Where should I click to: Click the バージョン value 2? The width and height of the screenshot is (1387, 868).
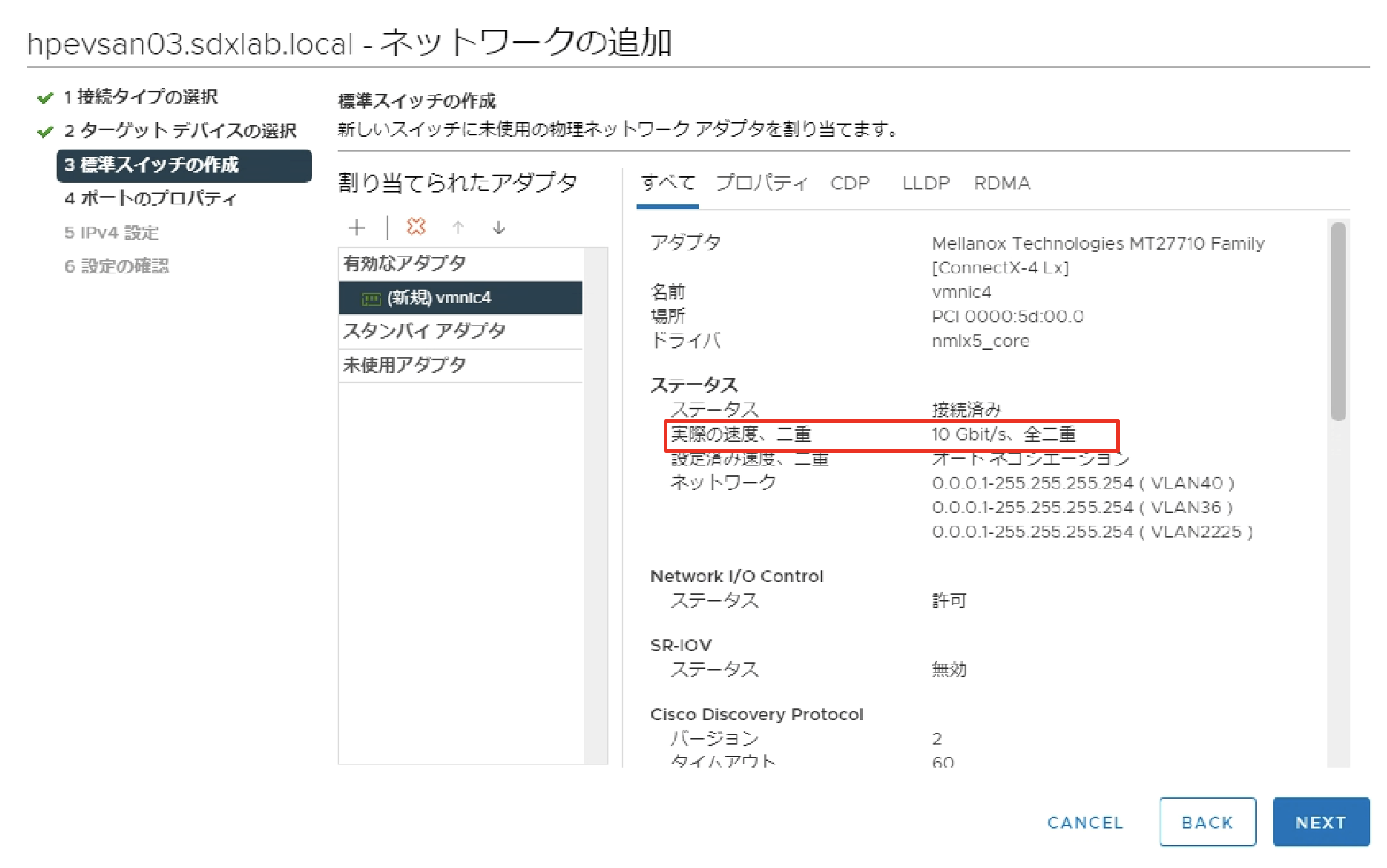pyautogui.click(x=936, y=739)
